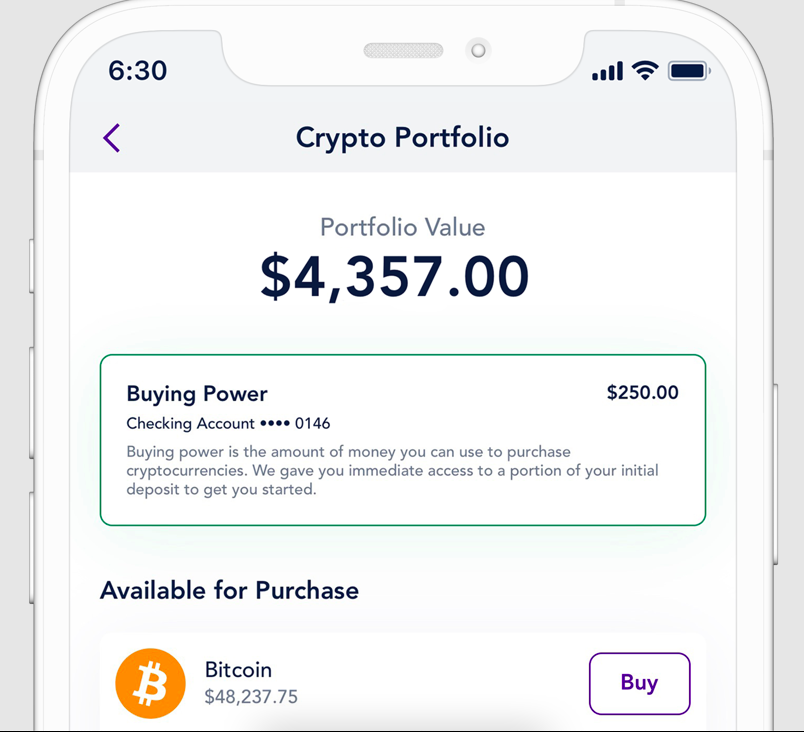Tap the battery status indicator
Viewport: 804px width, 732px height.
(x=686, y=70)
